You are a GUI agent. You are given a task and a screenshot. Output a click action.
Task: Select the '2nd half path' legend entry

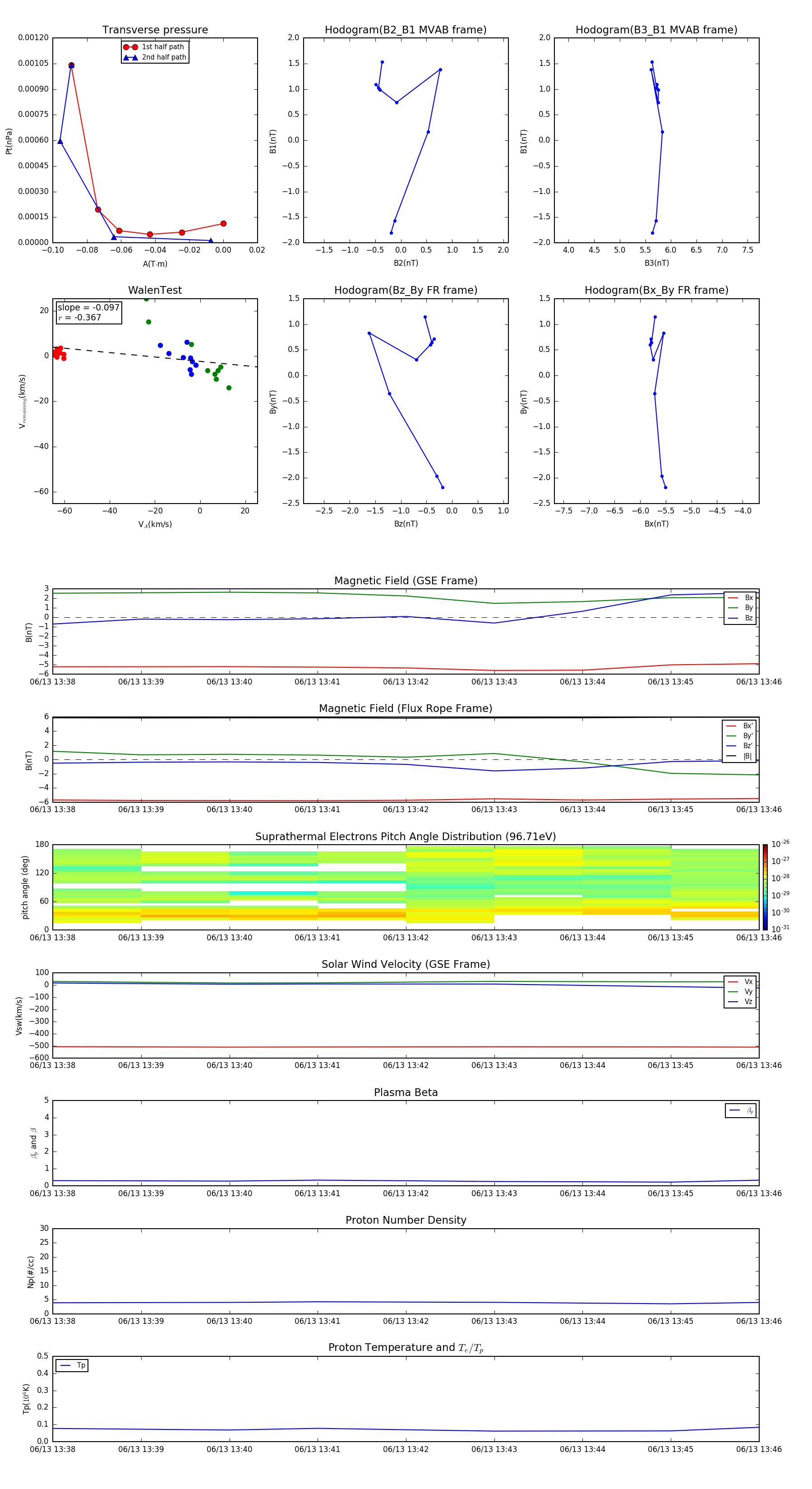pyautogui.click(x=154, y=57)
